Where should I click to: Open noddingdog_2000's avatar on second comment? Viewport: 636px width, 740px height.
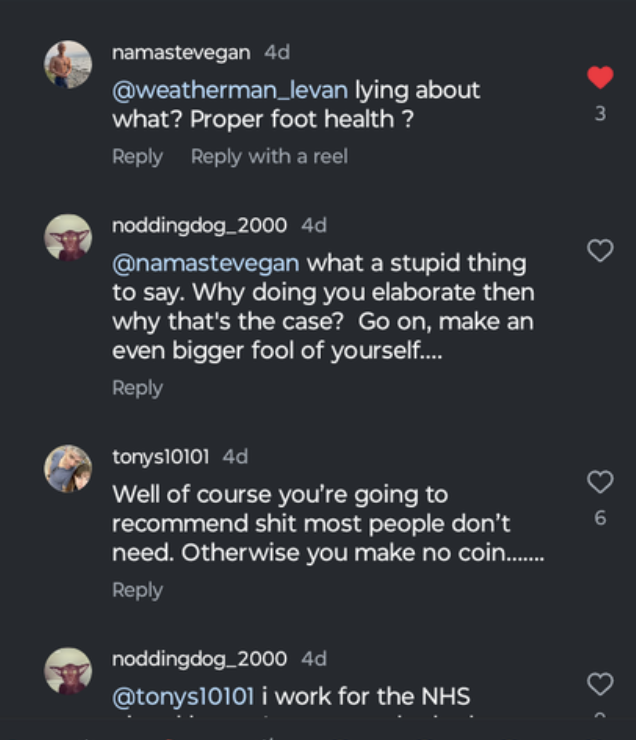pyautogui.click(x=68, y=238)
